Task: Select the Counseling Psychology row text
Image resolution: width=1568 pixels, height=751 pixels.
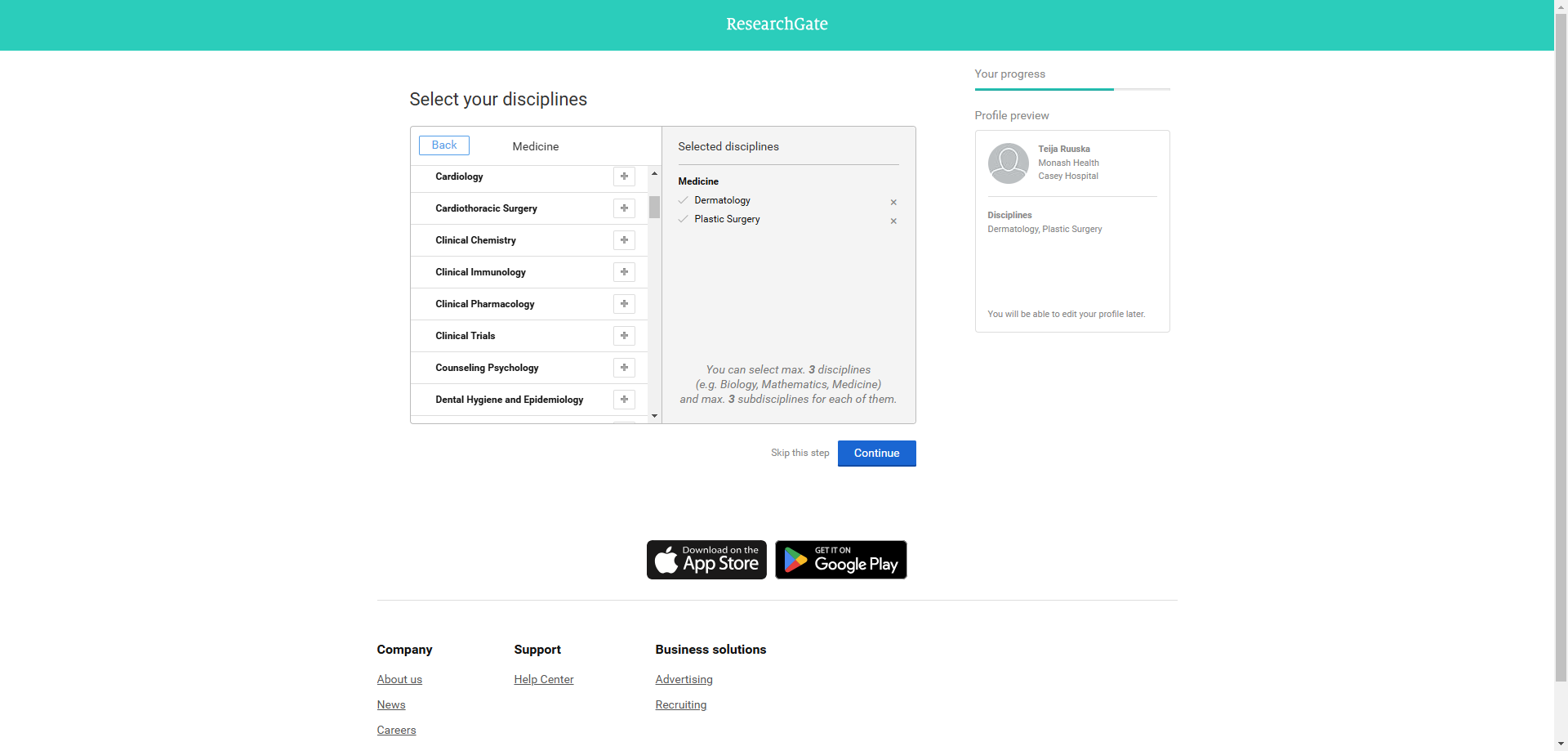Action: [x=487, y=368]
